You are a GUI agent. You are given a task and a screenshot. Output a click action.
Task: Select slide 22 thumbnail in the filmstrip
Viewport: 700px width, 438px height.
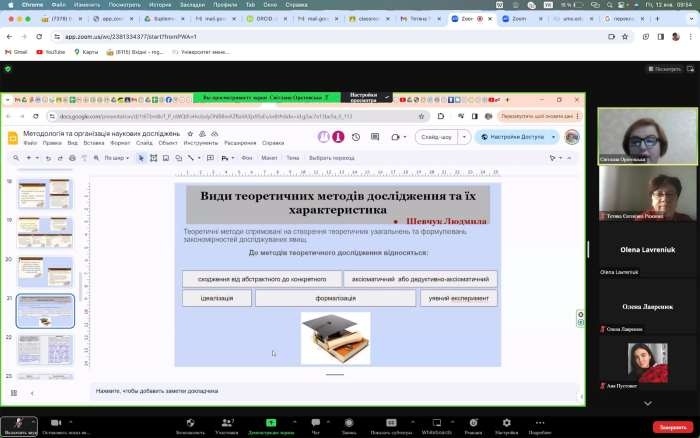(46, 351)
